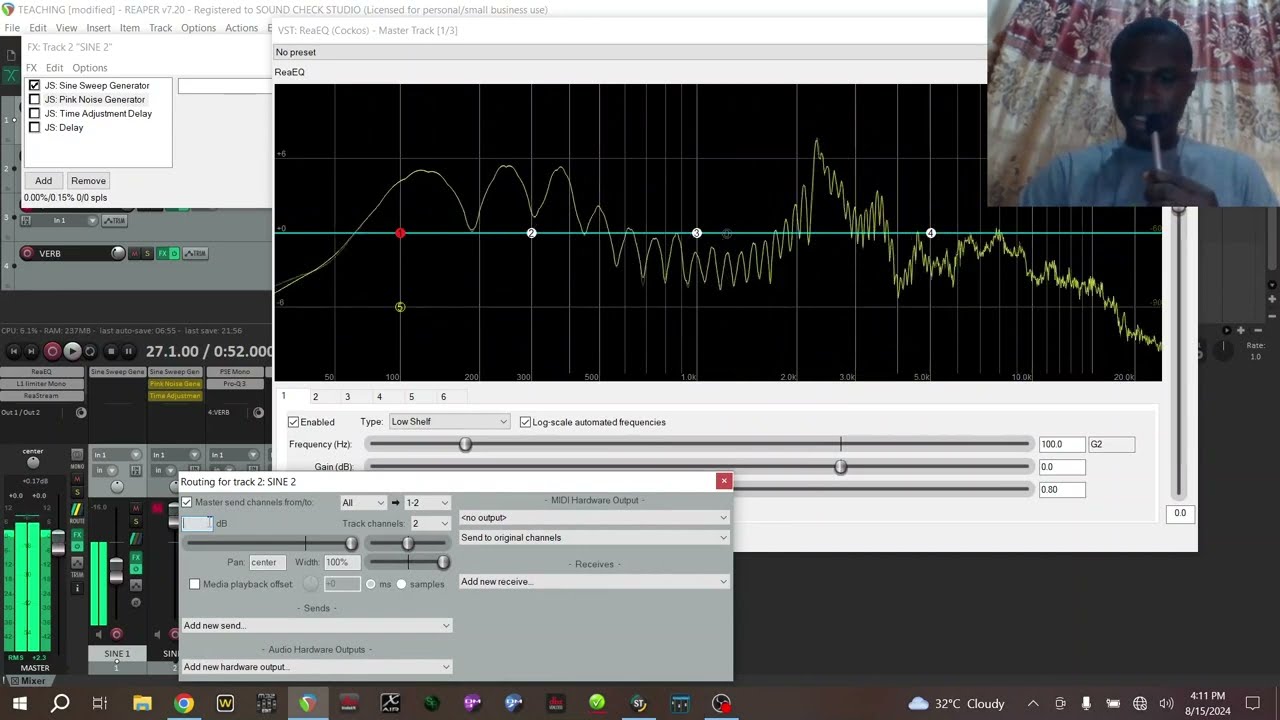Open FX on the SINE 1 mixer strip
The width and height of the screenshot is (1280, 720).
click(136, 557)
